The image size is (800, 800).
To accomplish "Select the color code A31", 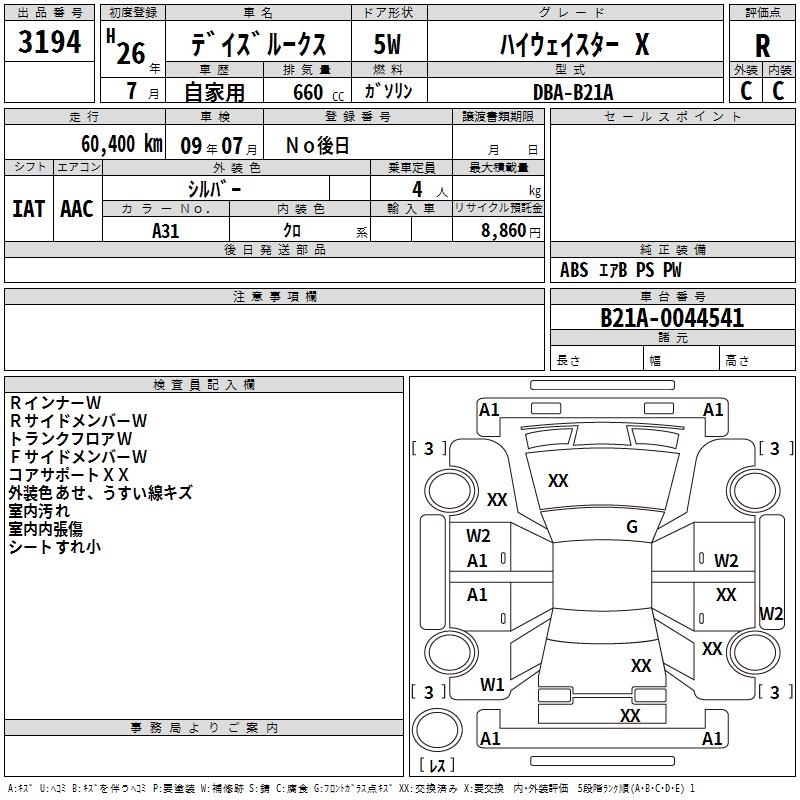I will 166,229.
